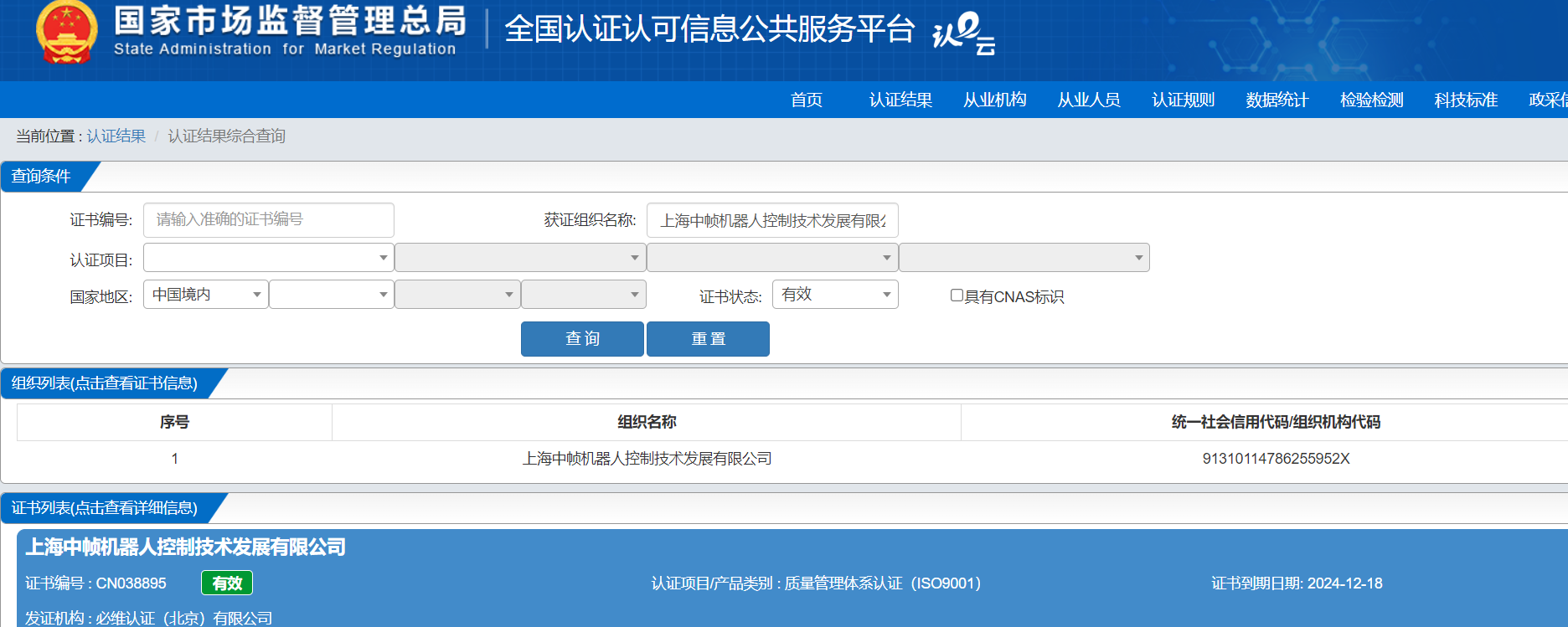Screen dimensions: 1568x627
Task: Expand the fourth 认证项目 dropdown
Action: (x=1024, y=257)
